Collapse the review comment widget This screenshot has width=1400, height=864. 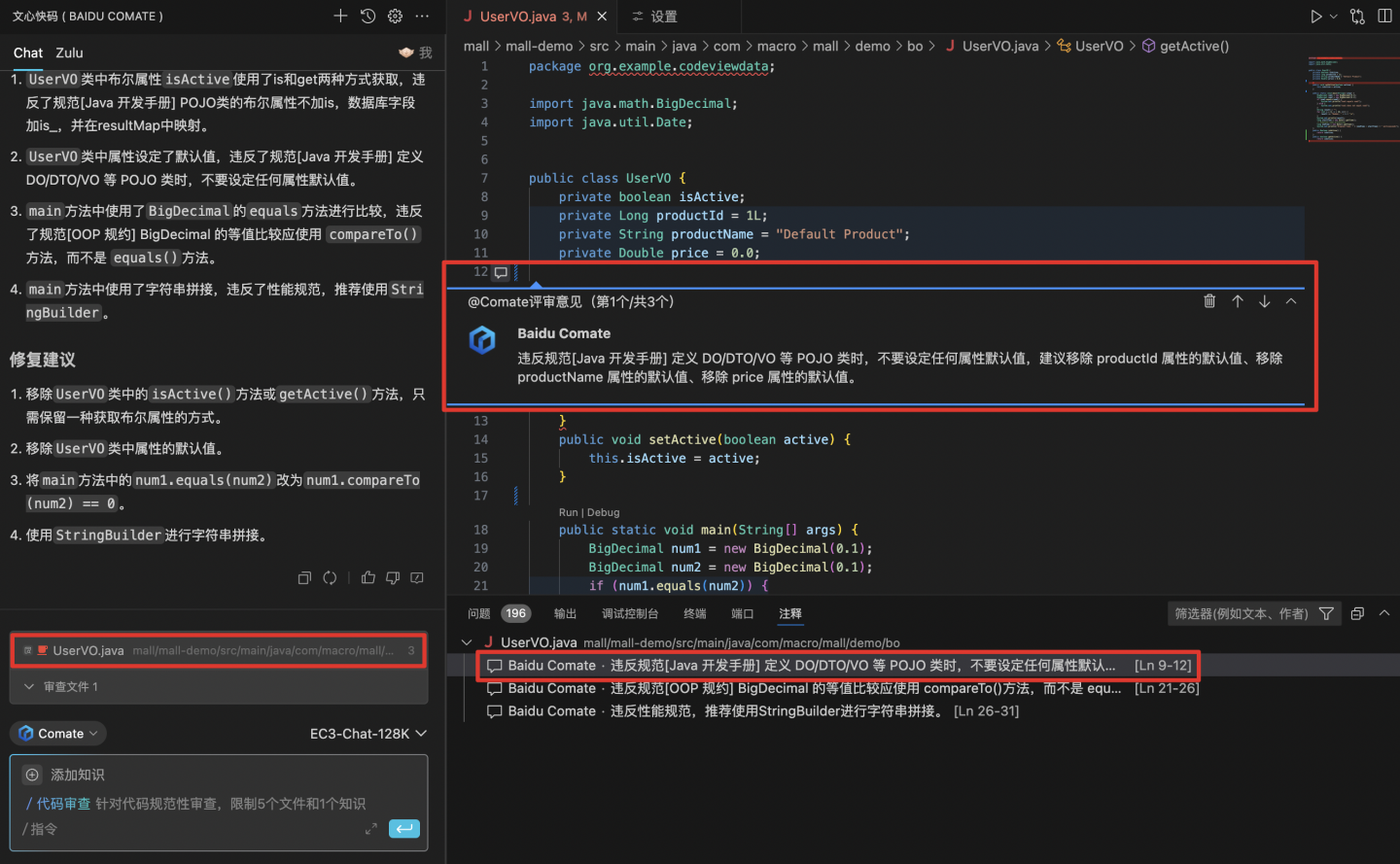click(1291, 301)
